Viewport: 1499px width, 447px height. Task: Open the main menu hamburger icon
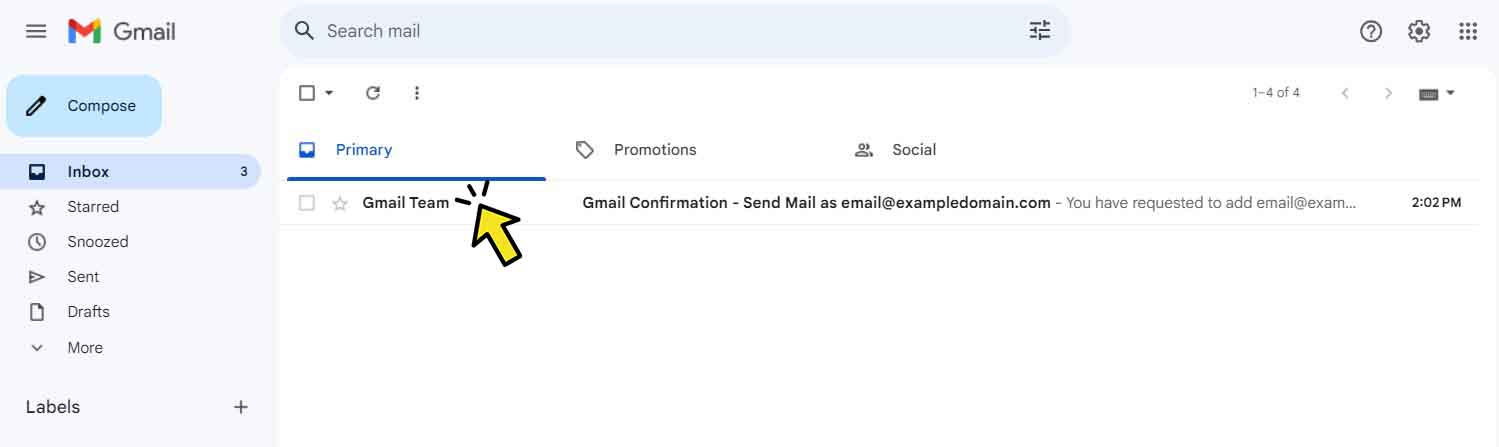(x=36, y=31)
